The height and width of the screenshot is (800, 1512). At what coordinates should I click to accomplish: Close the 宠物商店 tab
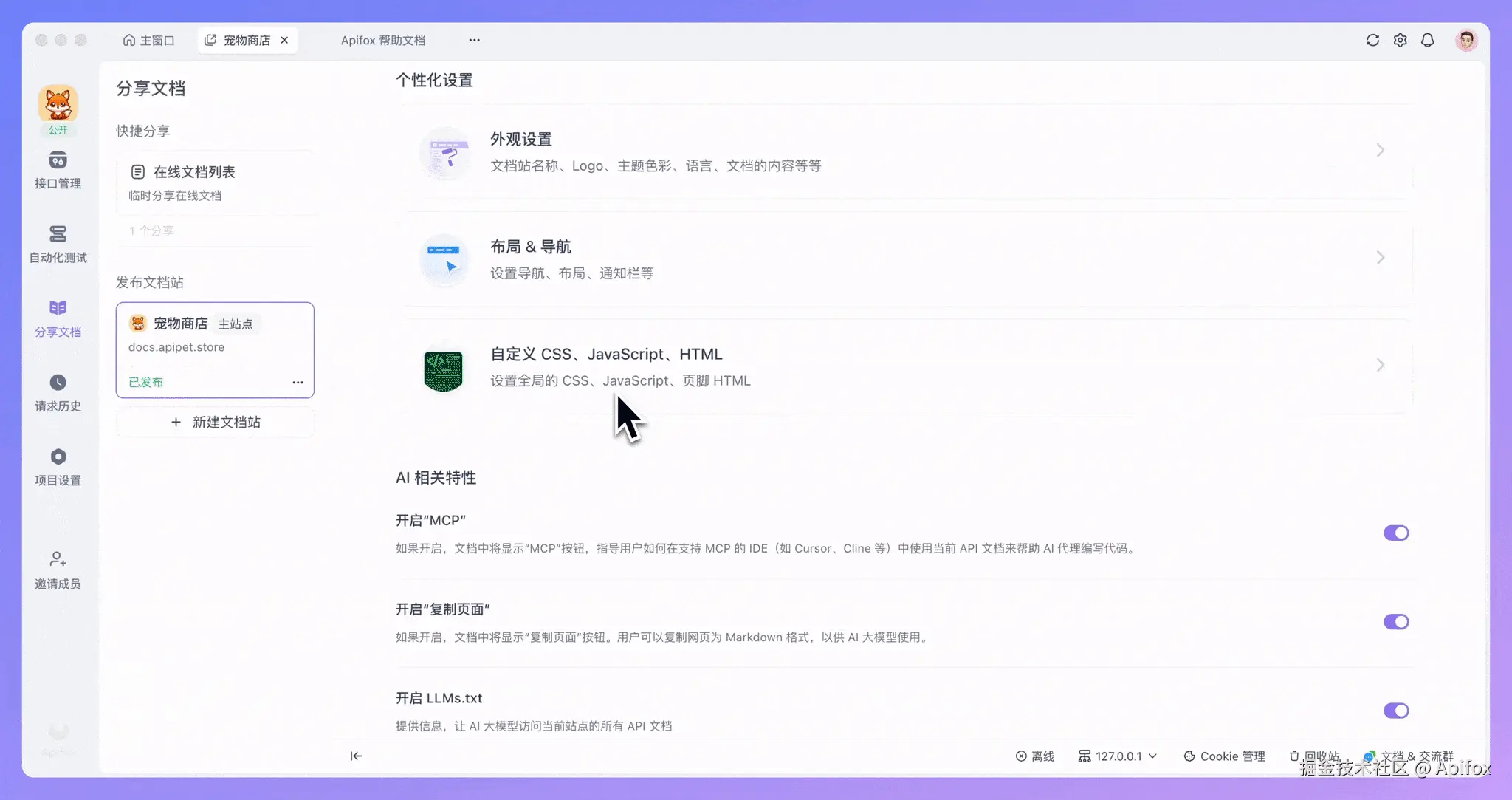pos(284,40)
